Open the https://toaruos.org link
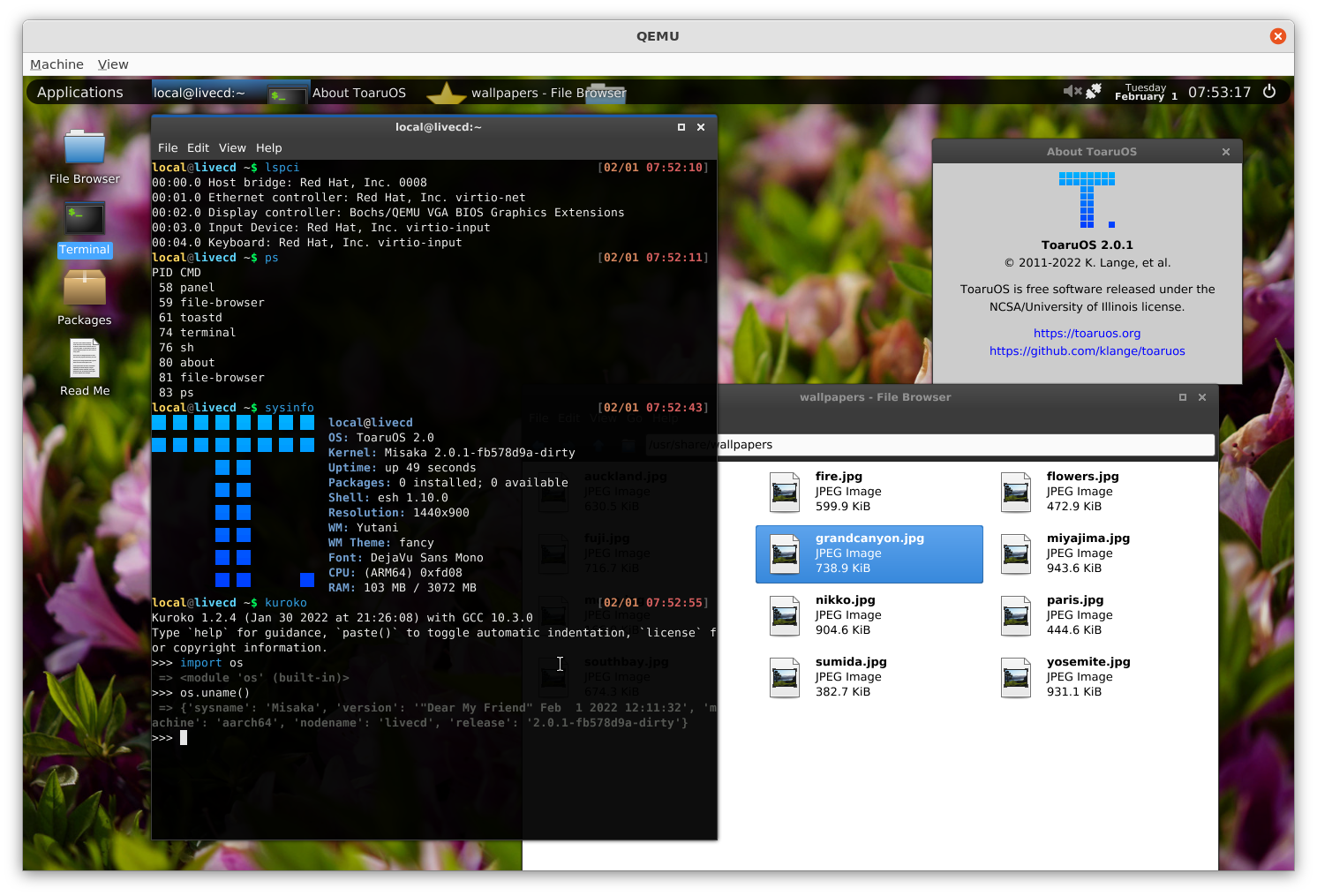This screenshot has width=1317, height=896. click(1087, 333)
